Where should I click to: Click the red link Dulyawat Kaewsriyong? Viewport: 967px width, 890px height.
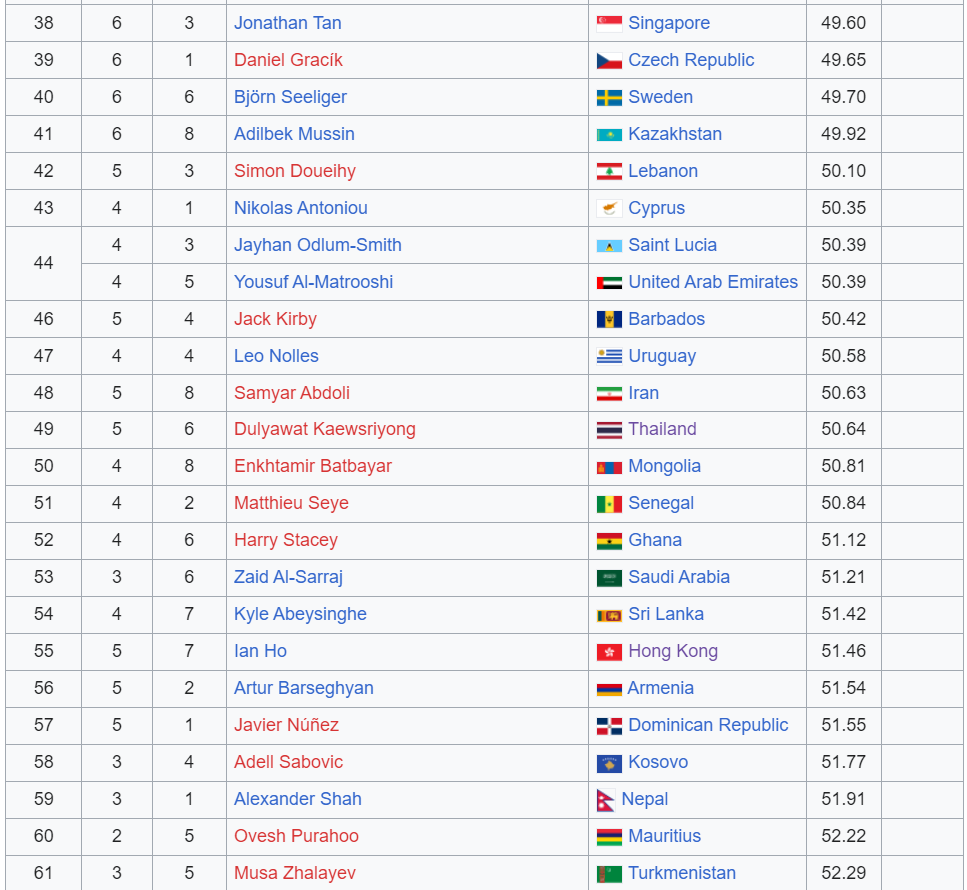tap(324, 429)
